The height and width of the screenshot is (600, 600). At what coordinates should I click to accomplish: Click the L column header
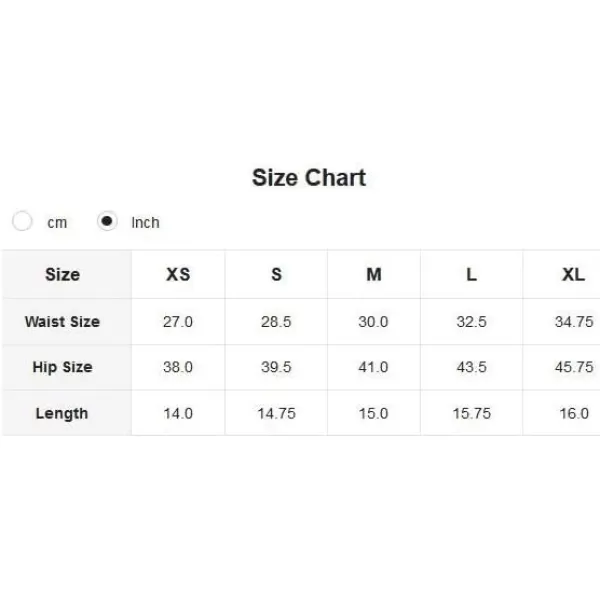[x=471, y=274]
